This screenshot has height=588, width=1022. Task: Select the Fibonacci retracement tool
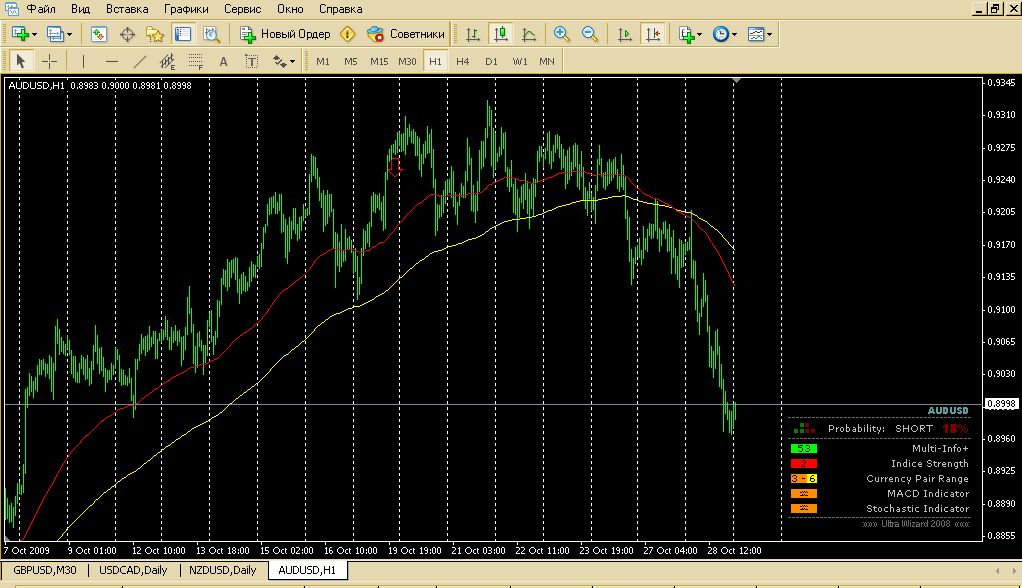click(196, 61)
